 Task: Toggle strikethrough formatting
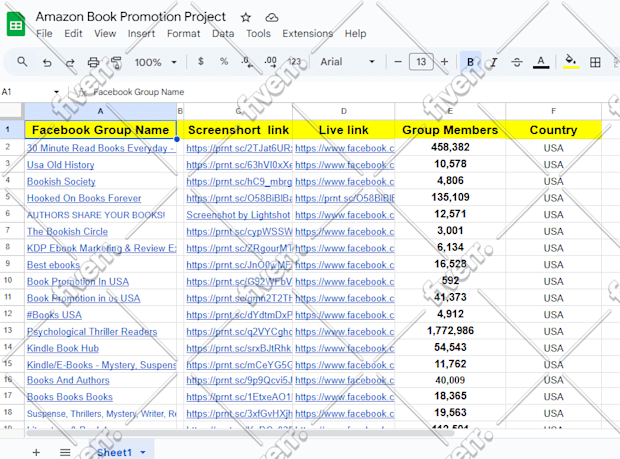(517, 62)
